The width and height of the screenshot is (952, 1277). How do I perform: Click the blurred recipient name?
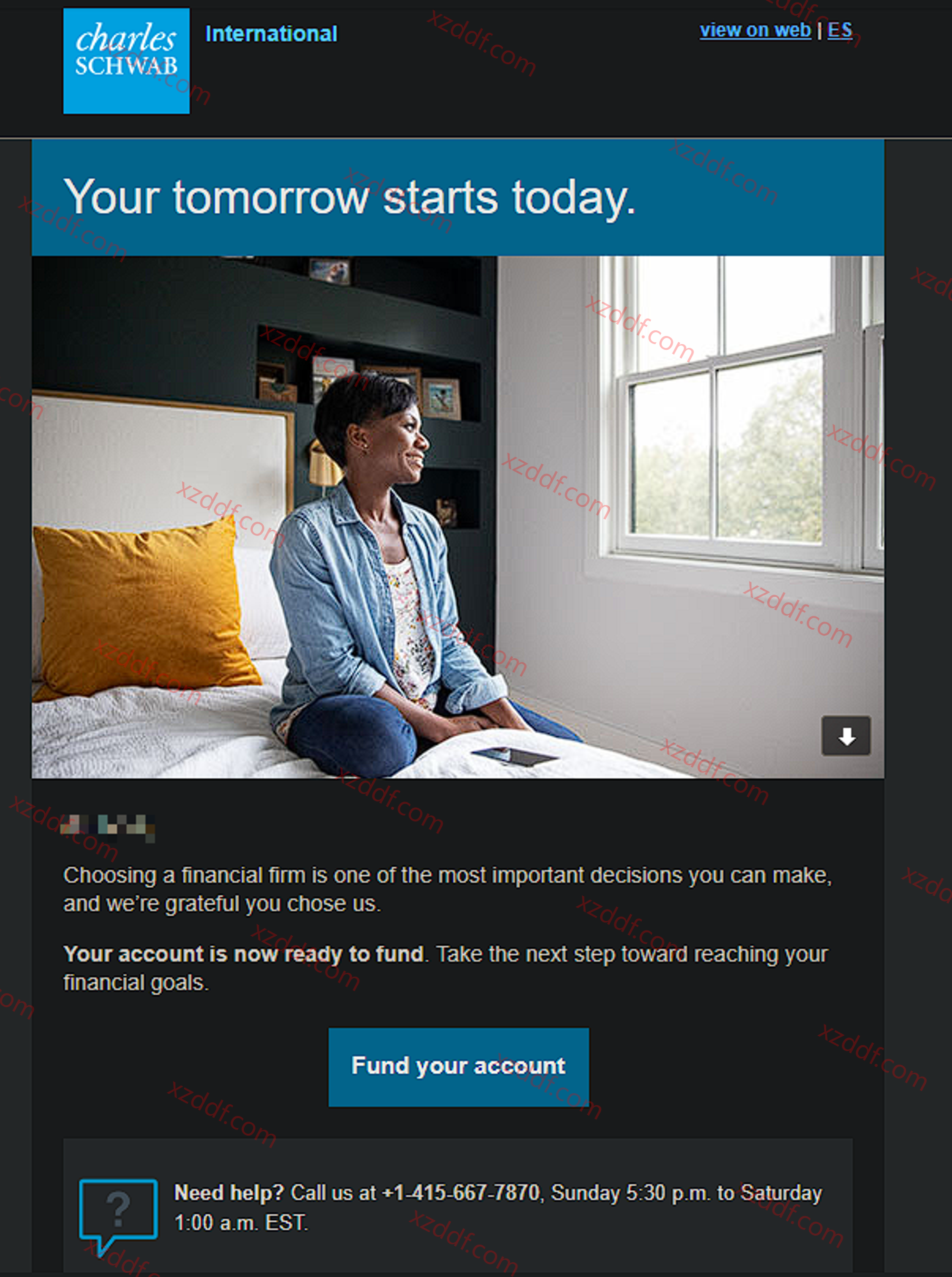108,828
